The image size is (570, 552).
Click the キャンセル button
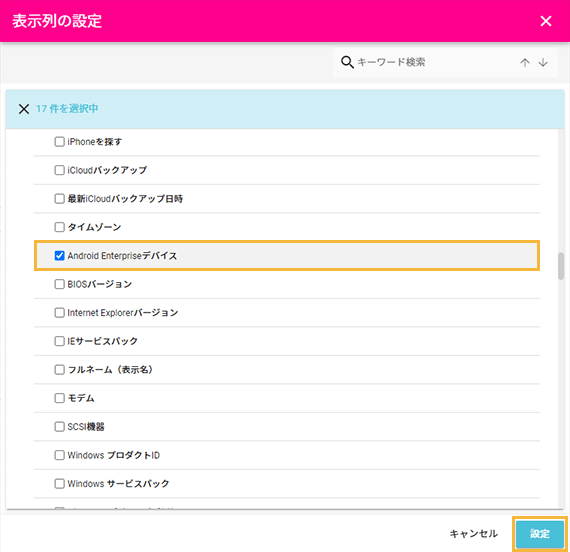pyautogui.click(x=473, y=533)
